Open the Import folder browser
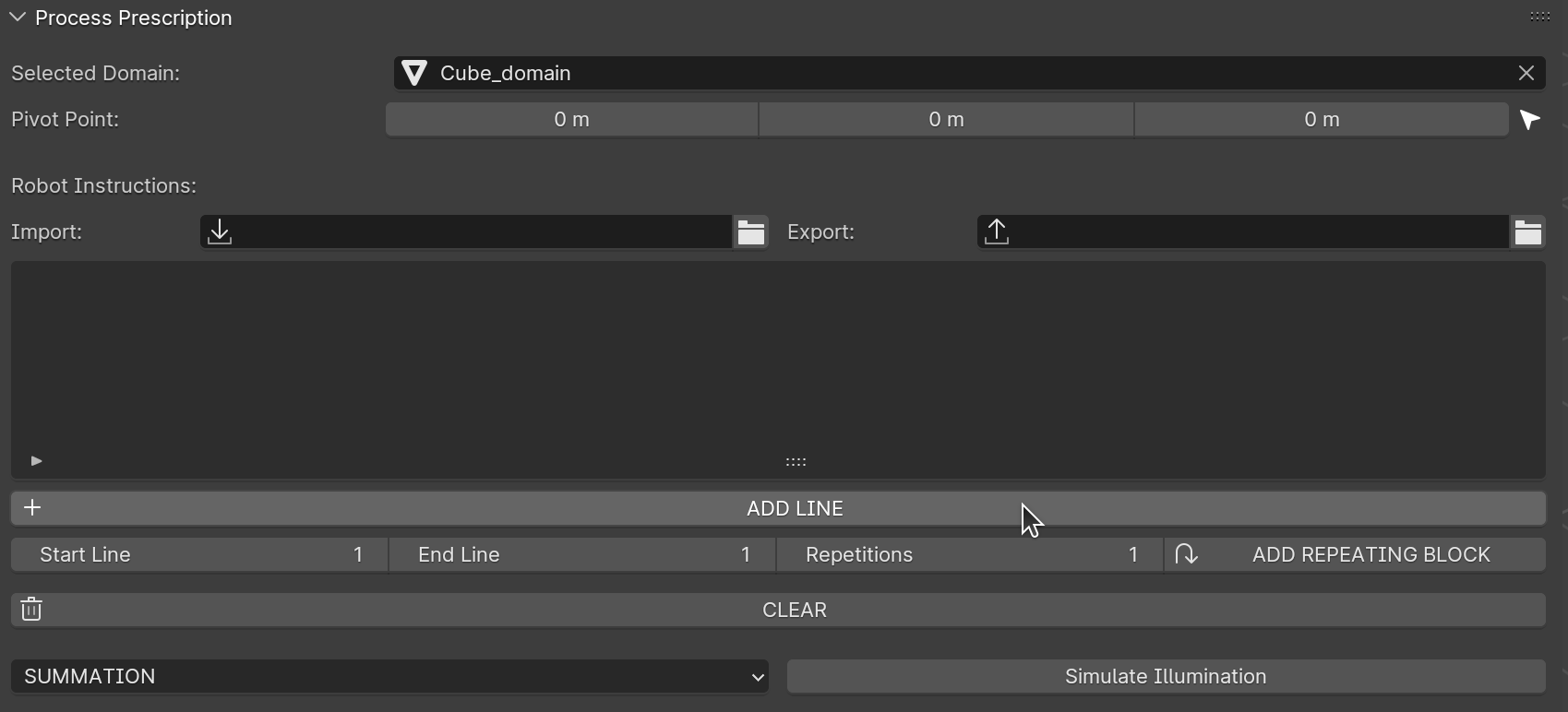 click(x=751, y=232)
